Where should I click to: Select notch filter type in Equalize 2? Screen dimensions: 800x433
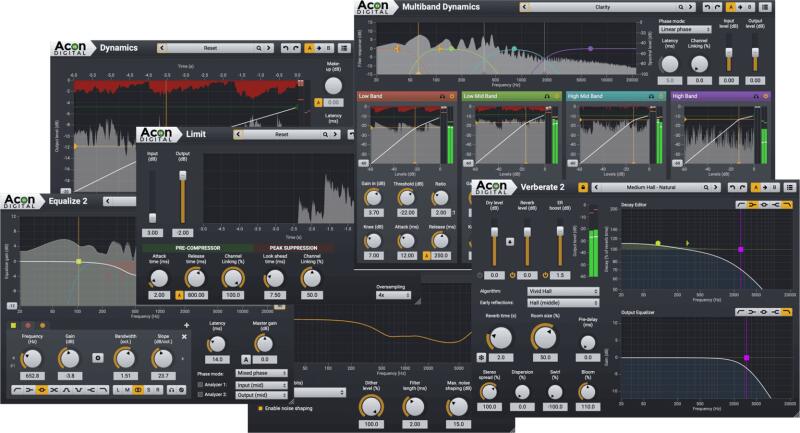[79, 390]
